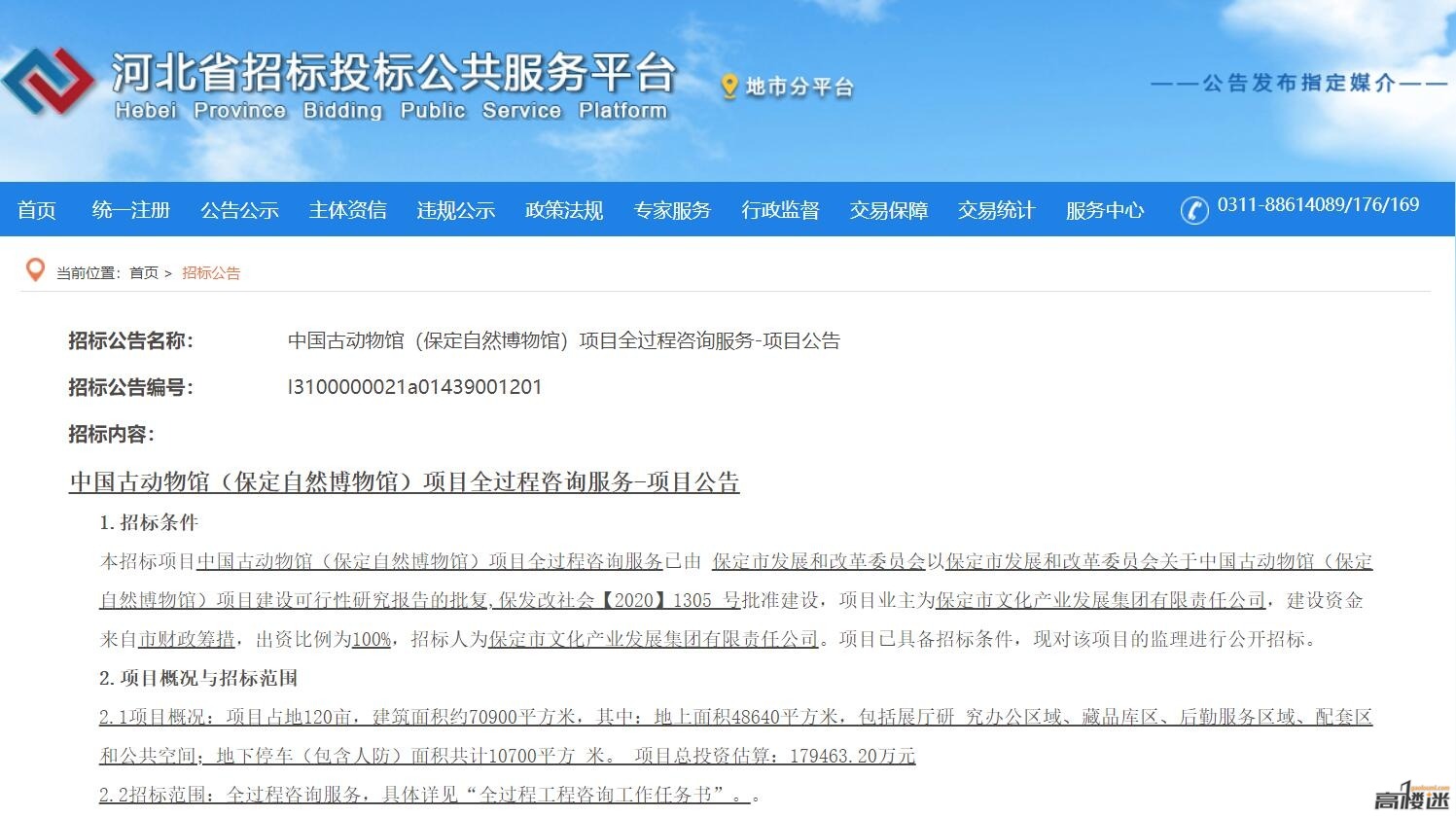Go to 公告公示 in the navigation bar

(x=239, y=210)
